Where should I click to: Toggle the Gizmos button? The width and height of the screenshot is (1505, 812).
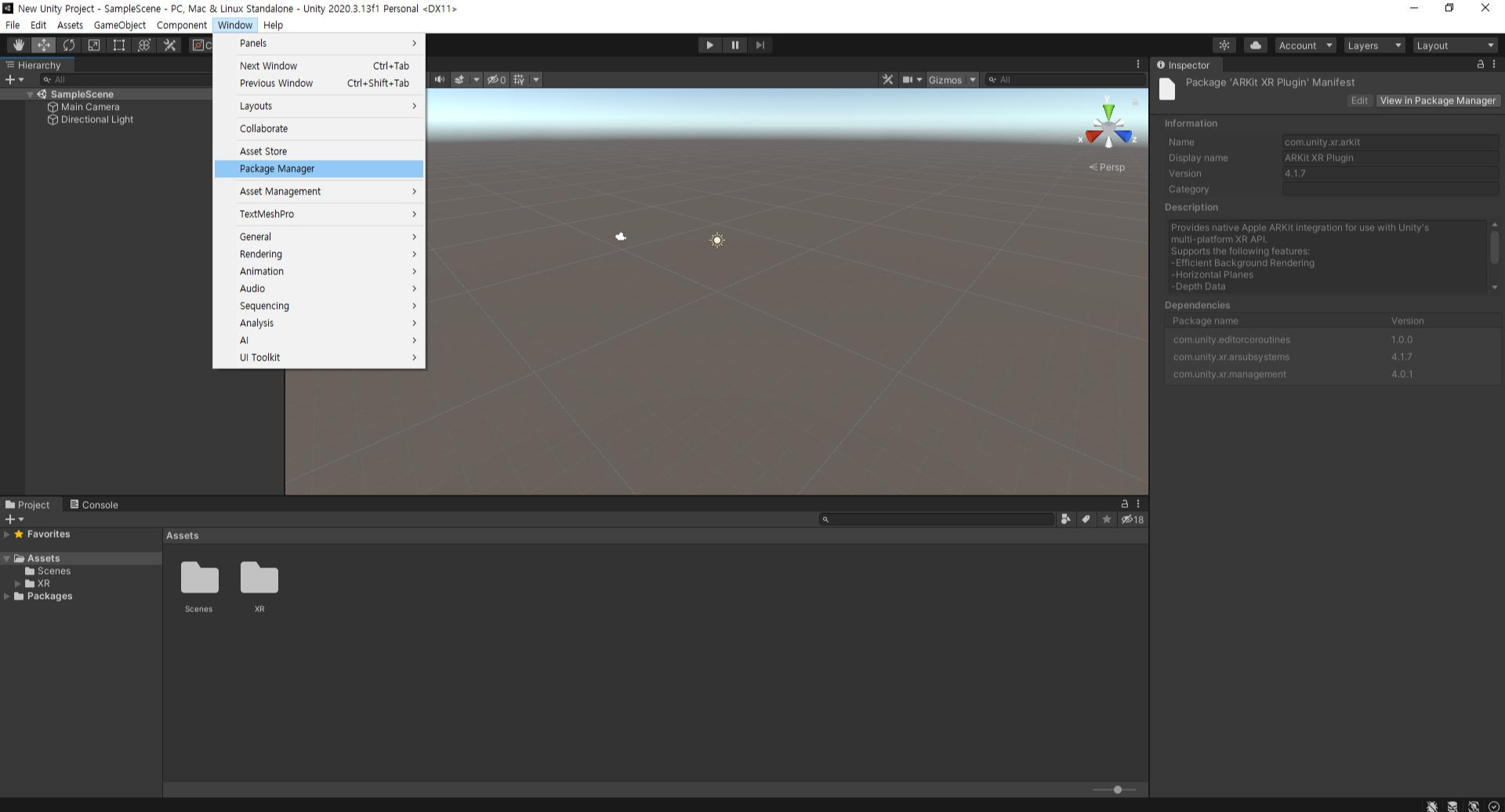945,79
